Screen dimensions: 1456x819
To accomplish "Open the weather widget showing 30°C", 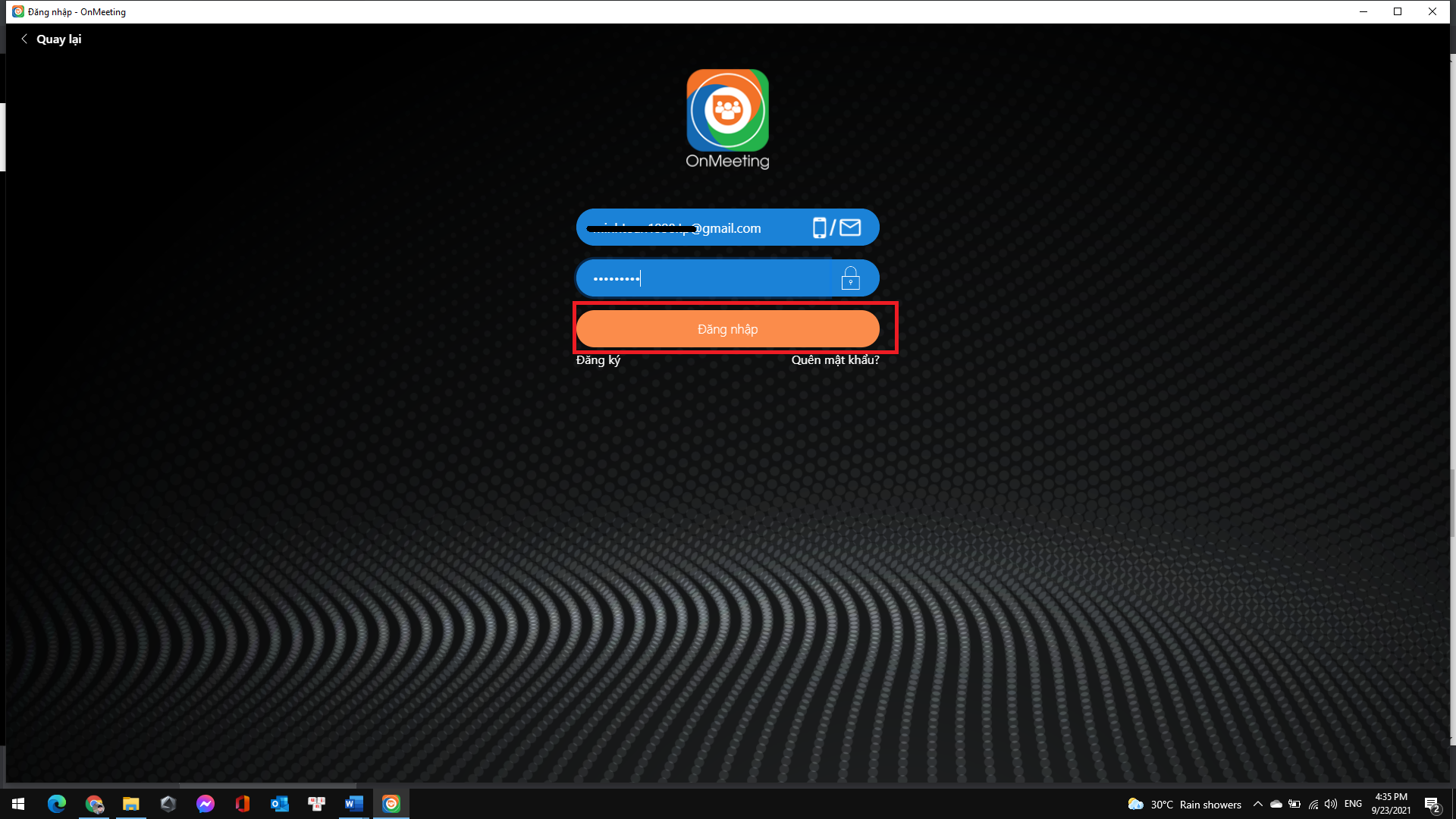I will 1185,805.
